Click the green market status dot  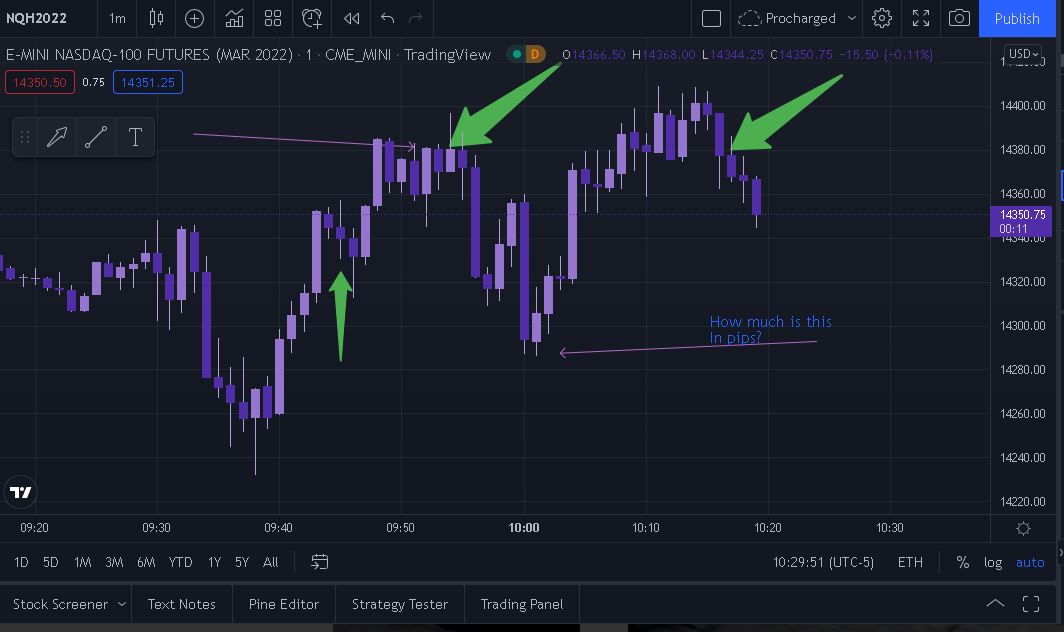(x=516, y=54)
